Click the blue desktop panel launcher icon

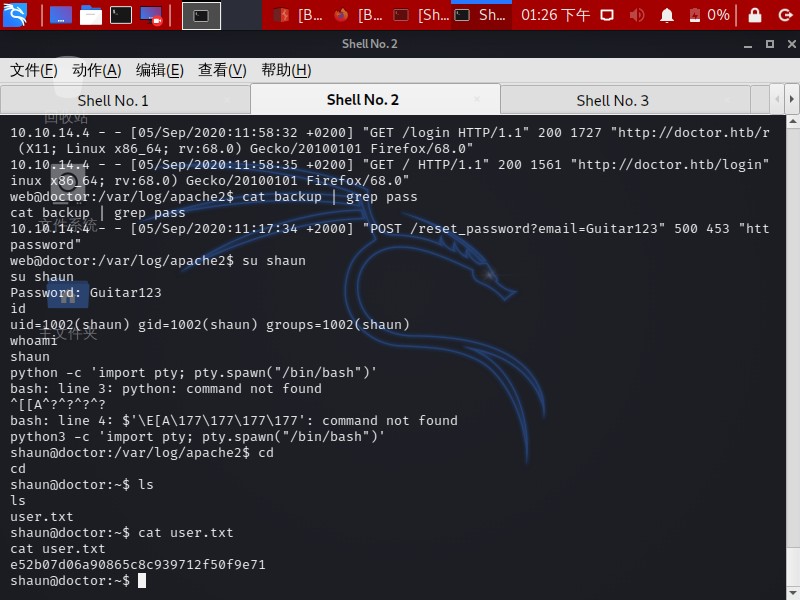click(x=61, y=15)
